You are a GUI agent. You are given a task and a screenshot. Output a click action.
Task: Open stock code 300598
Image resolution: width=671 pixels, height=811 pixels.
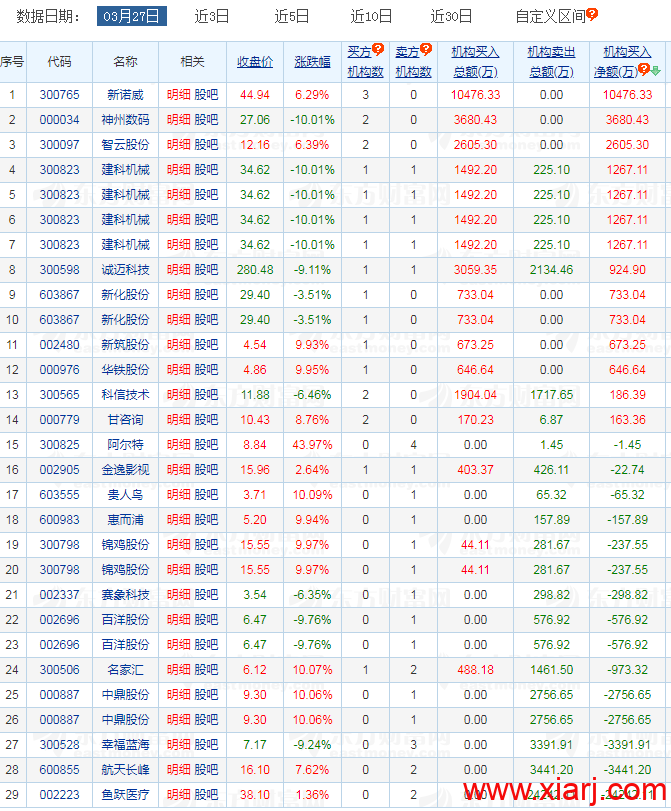pyautogui.click(x=59, y=270)
